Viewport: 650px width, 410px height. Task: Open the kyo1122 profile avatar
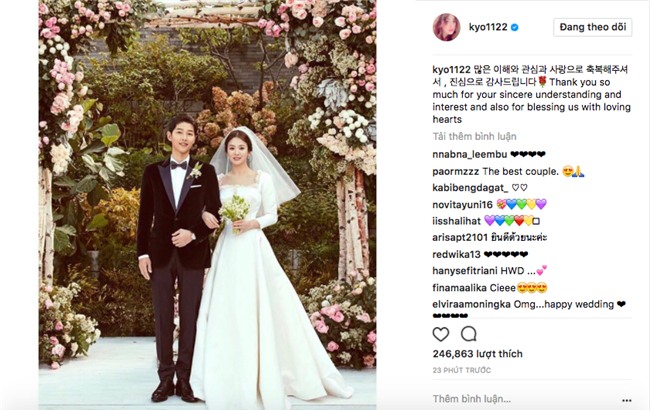pos(446,27)
